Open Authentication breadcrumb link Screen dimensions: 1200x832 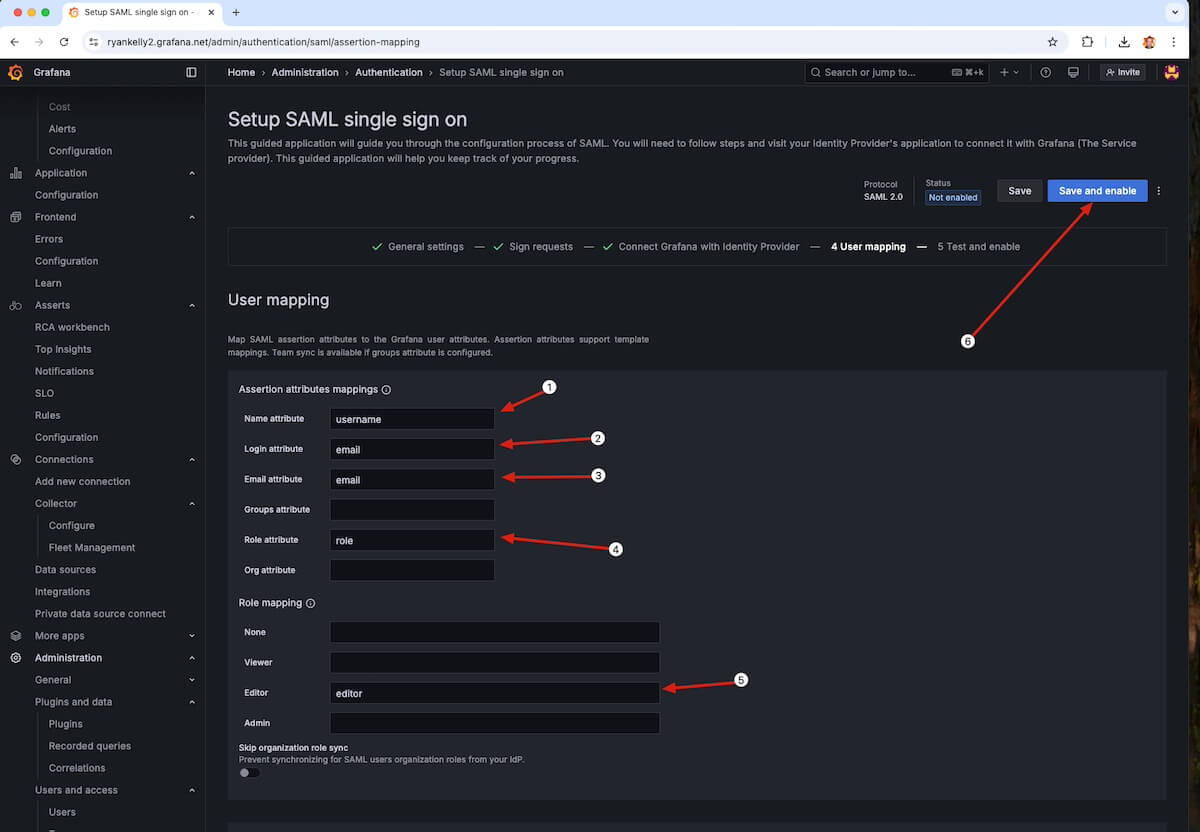click(x=389, y=72)
